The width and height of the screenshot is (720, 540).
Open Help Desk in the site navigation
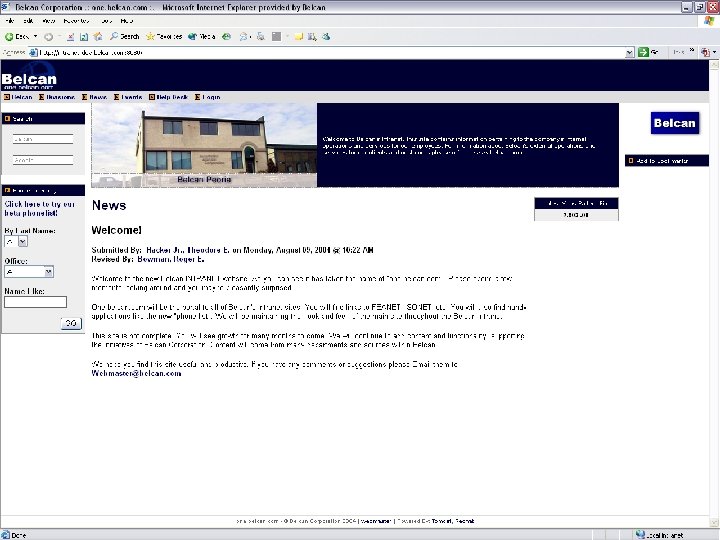[172, 97]
